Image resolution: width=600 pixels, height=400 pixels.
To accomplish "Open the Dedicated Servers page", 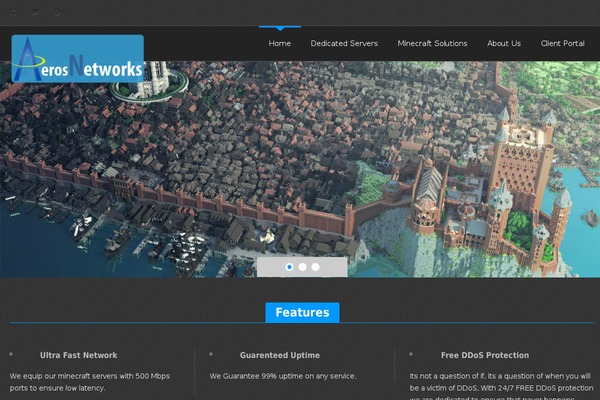I will [344, 44].
